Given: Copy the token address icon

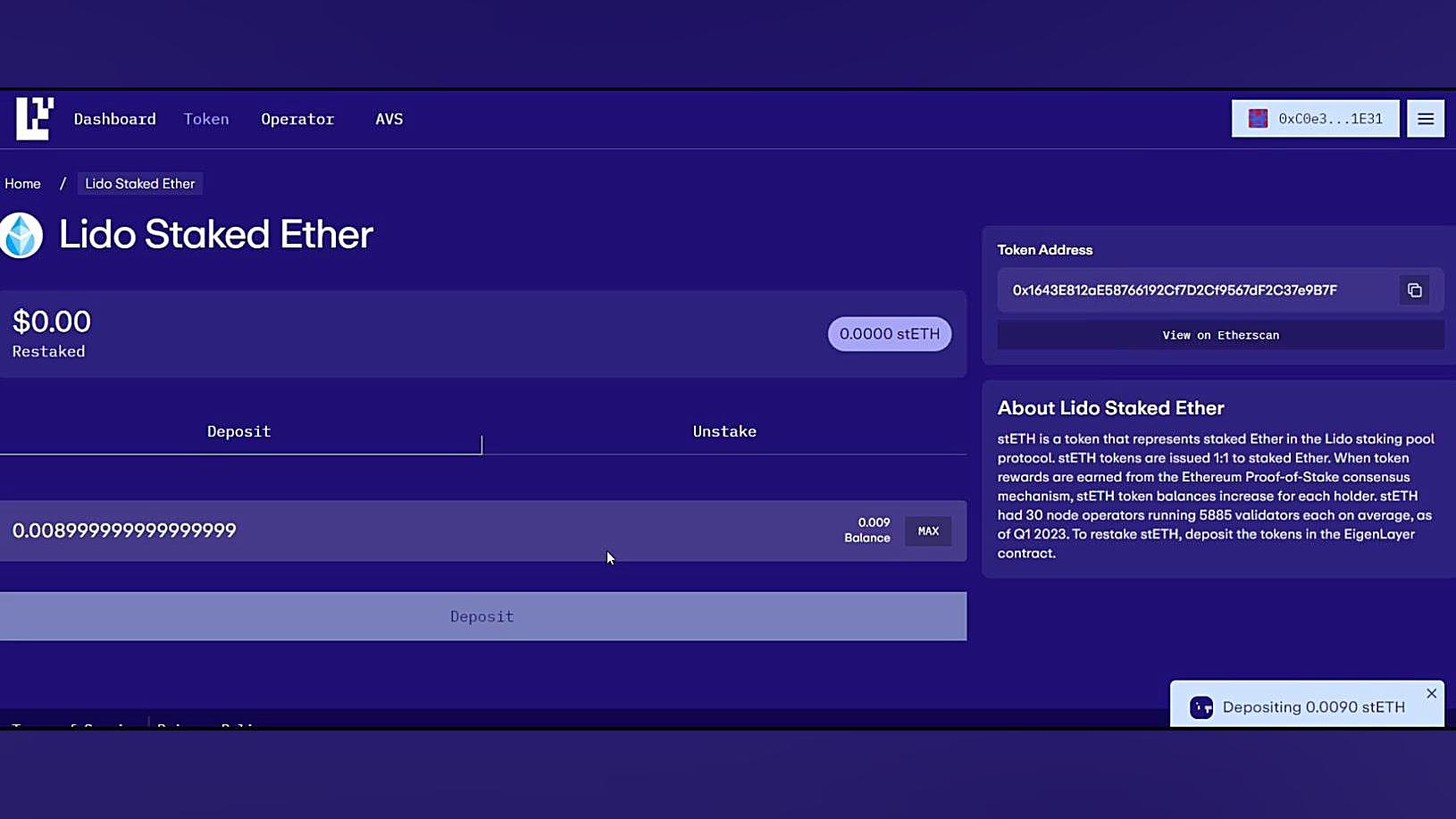Looking at the screenshot, I should point(1414,290).
